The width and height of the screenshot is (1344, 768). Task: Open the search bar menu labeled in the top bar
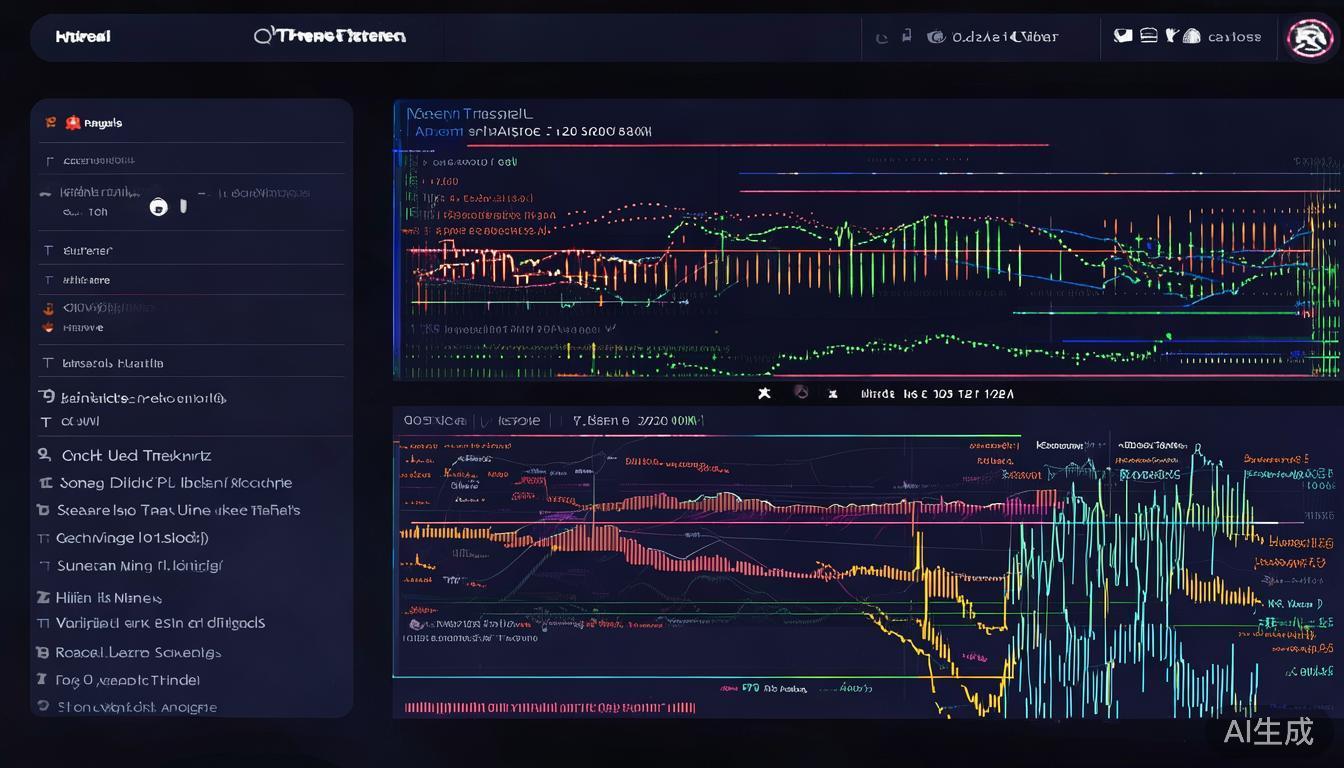pyautogui.click(x=330, y=36)
